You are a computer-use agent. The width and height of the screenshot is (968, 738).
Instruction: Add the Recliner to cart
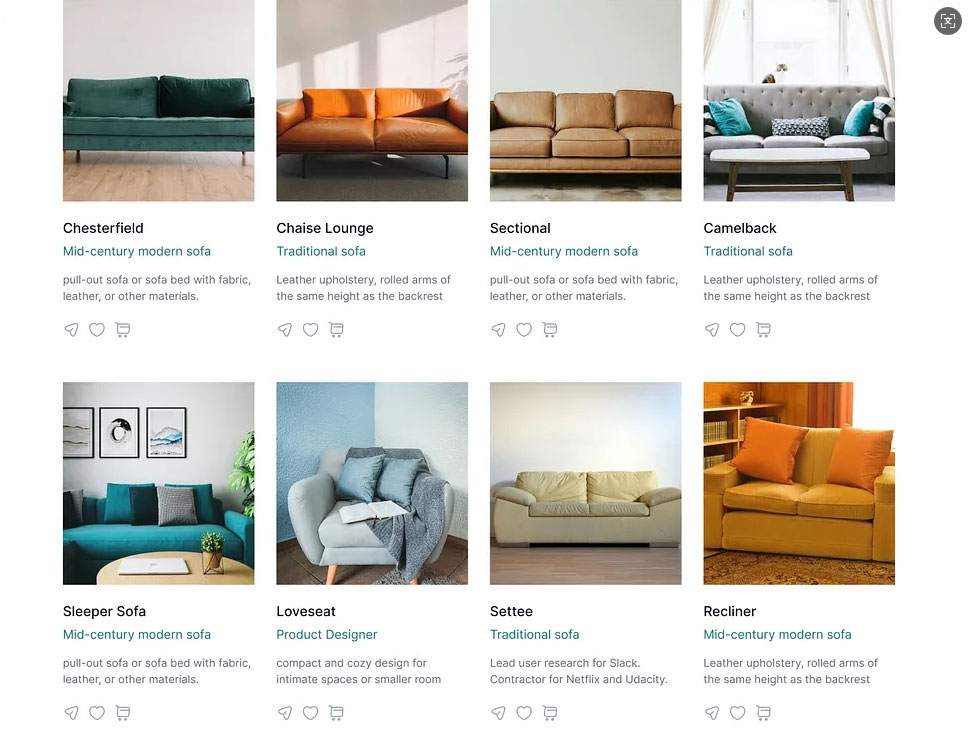763,713
